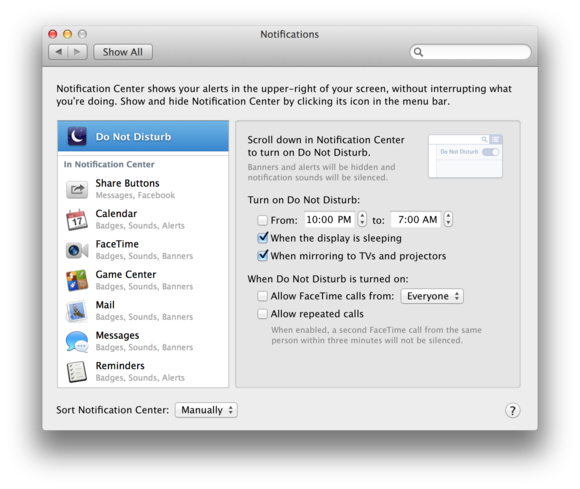580x489 pixels.
Task: Select the Mail stamp icon
Action: pyautogui.click(x=77, y=311)
